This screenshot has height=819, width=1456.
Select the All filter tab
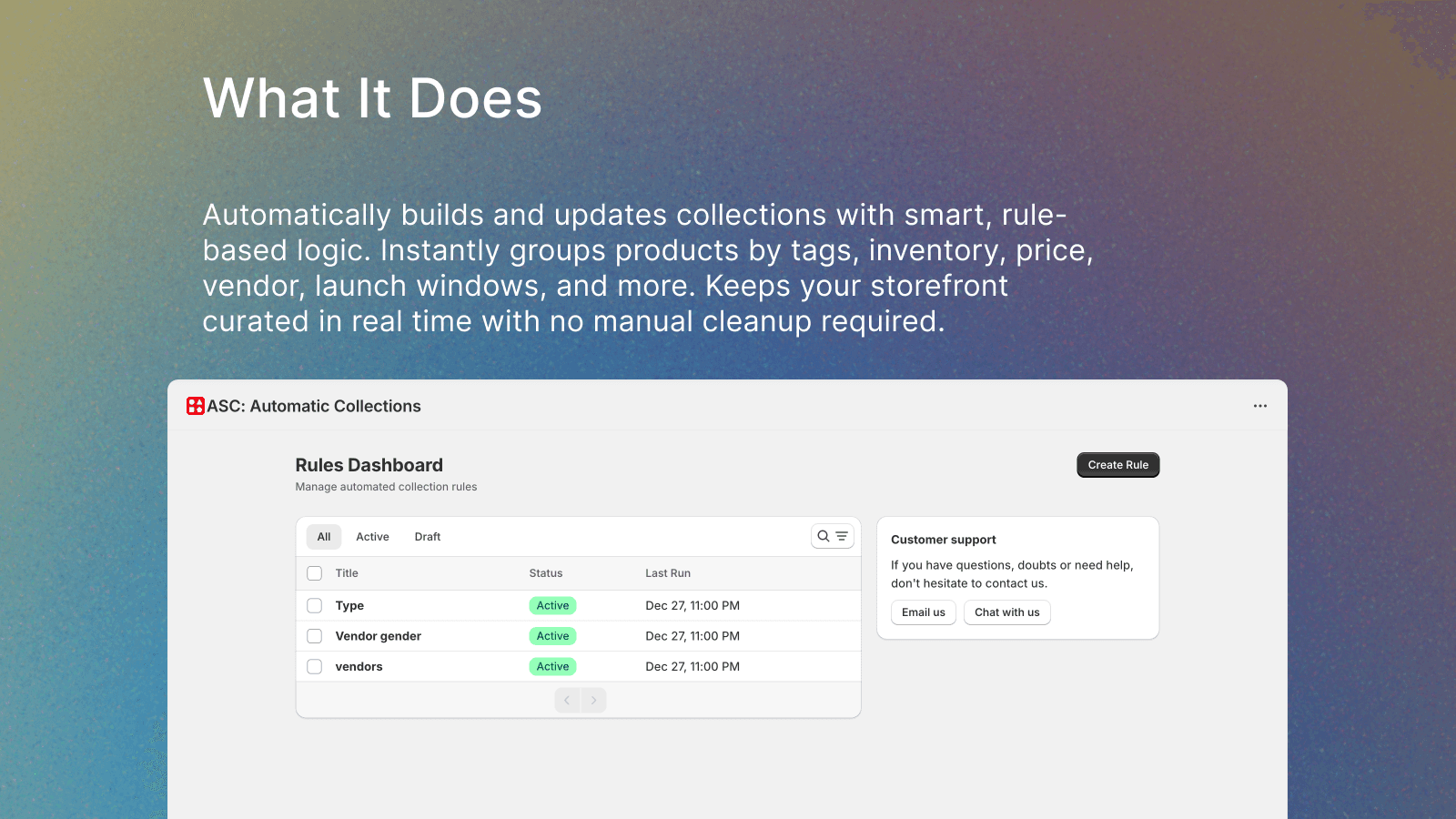coord(323,536)
